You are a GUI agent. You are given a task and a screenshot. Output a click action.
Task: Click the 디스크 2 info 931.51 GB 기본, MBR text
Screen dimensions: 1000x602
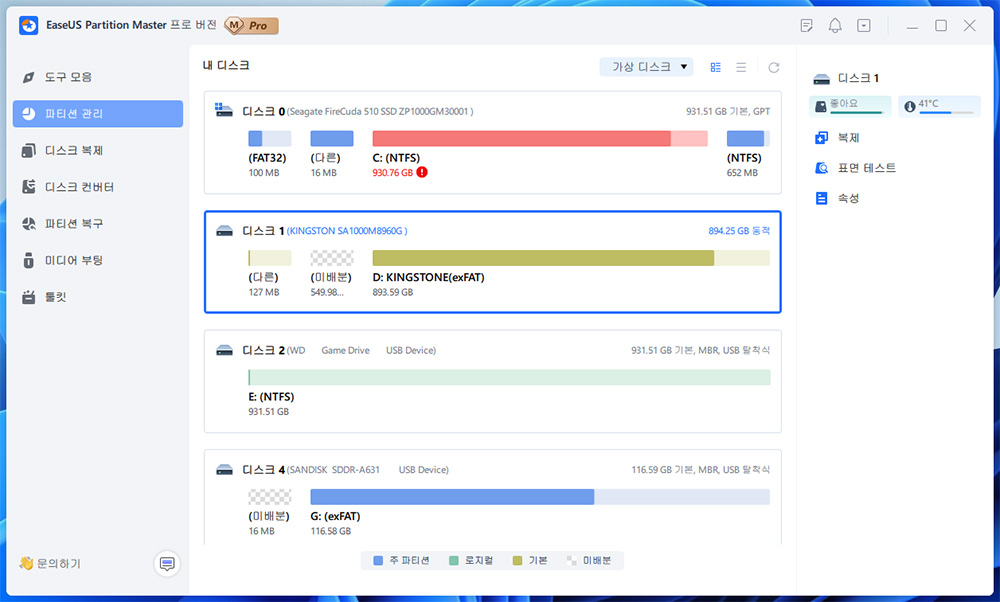[x=700, y=350]
